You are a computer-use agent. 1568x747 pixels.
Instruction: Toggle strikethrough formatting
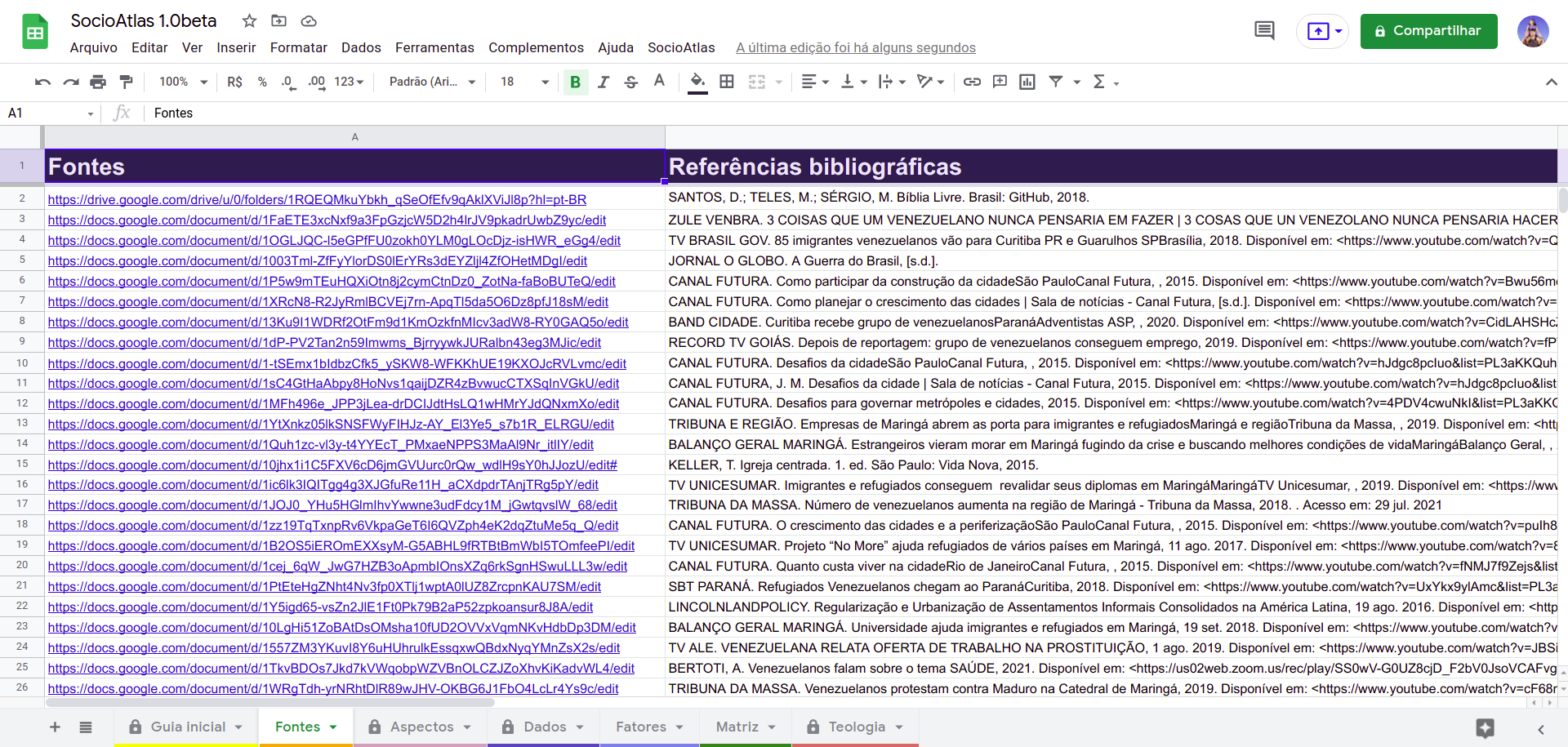click(x=631, y=82)
